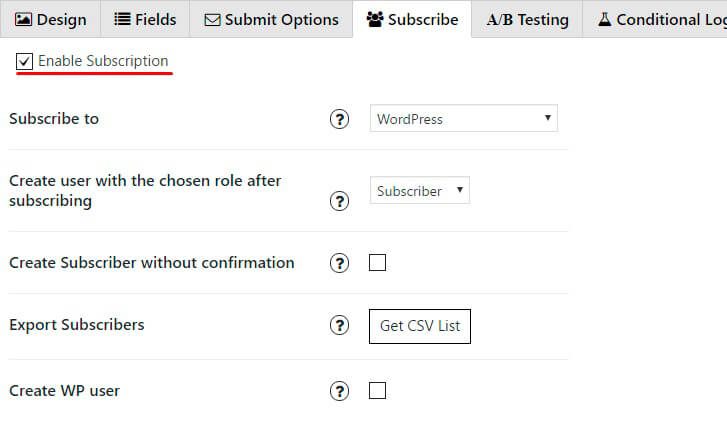727x422 pixels.
Task: Click the image icon on Design tab
Action: 23,19
